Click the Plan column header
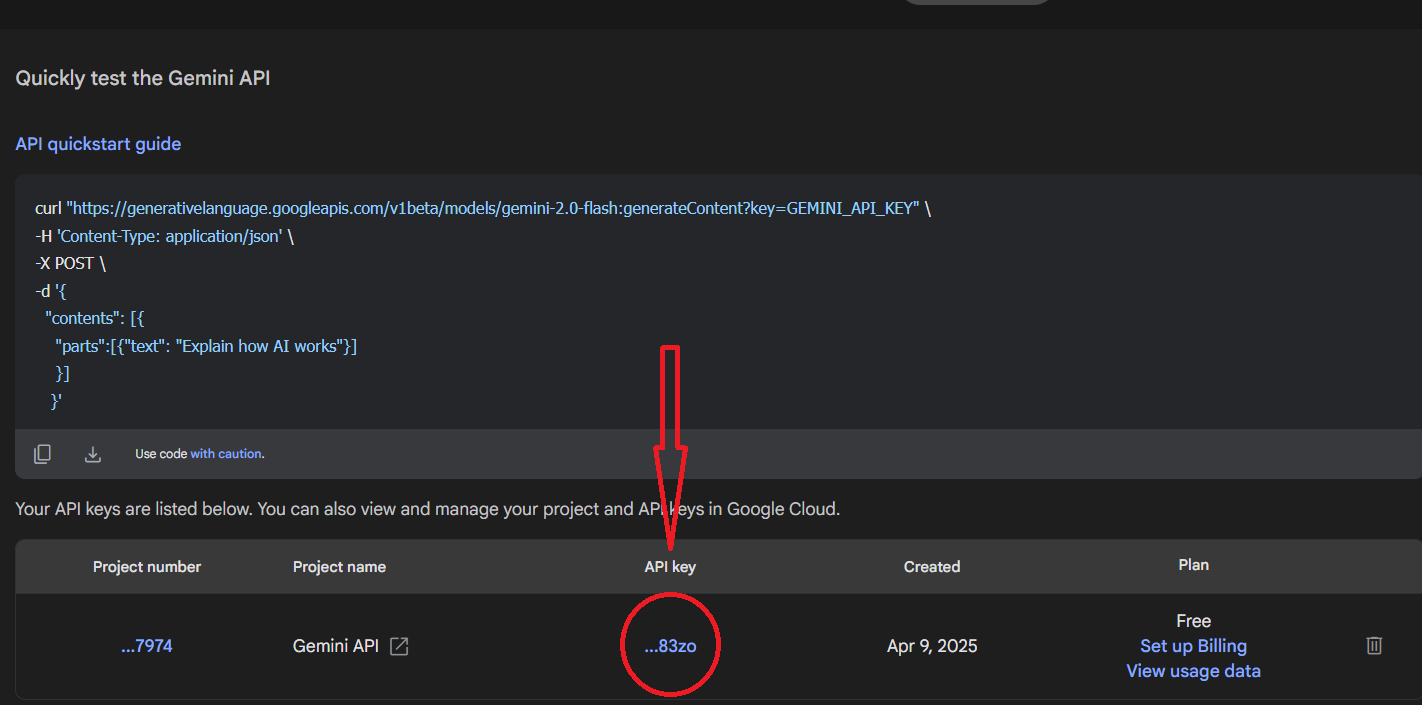Image resolution: width=1422 pixels, height=705 pixels. click(1193, 565)
